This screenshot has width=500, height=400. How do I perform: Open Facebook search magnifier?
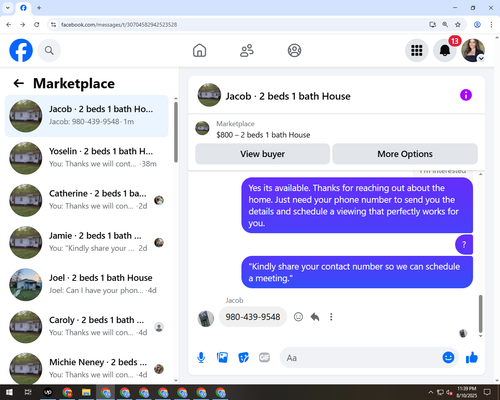[x=49, y=51]
